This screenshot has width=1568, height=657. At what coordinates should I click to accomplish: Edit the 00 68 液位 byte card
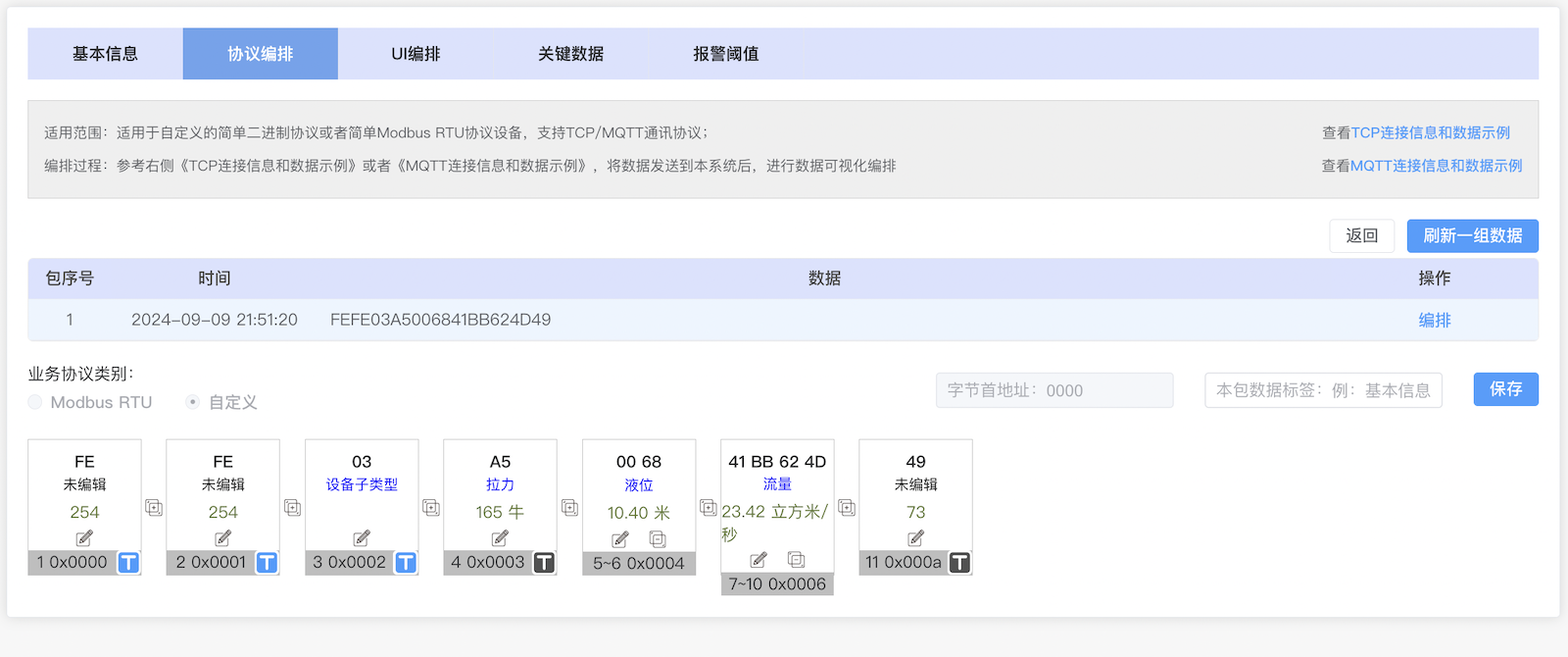[620, 539]
